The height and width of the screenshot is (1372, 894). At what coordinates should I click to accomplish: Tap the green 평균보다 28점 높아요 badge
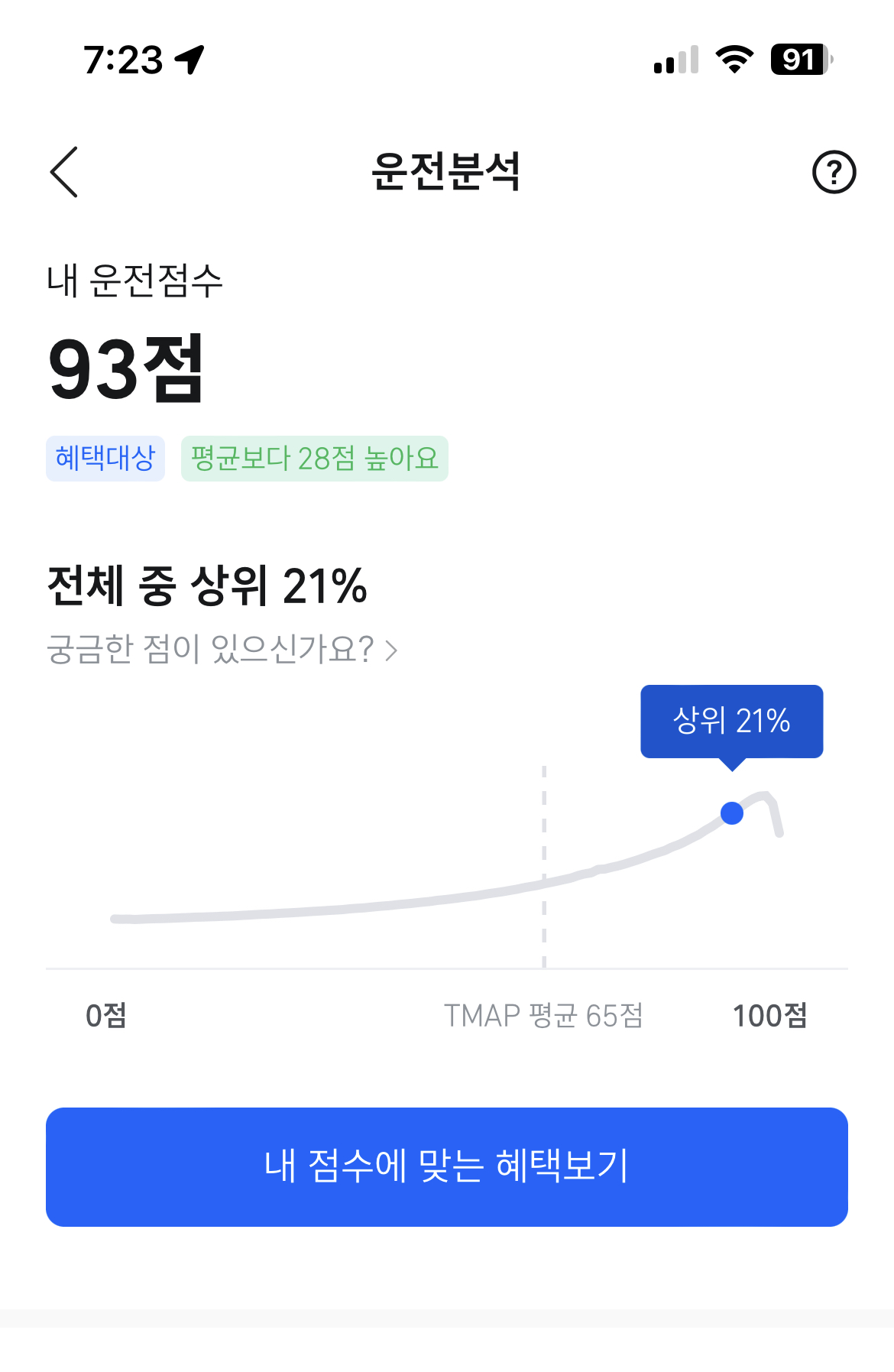(x=315, y=459)
